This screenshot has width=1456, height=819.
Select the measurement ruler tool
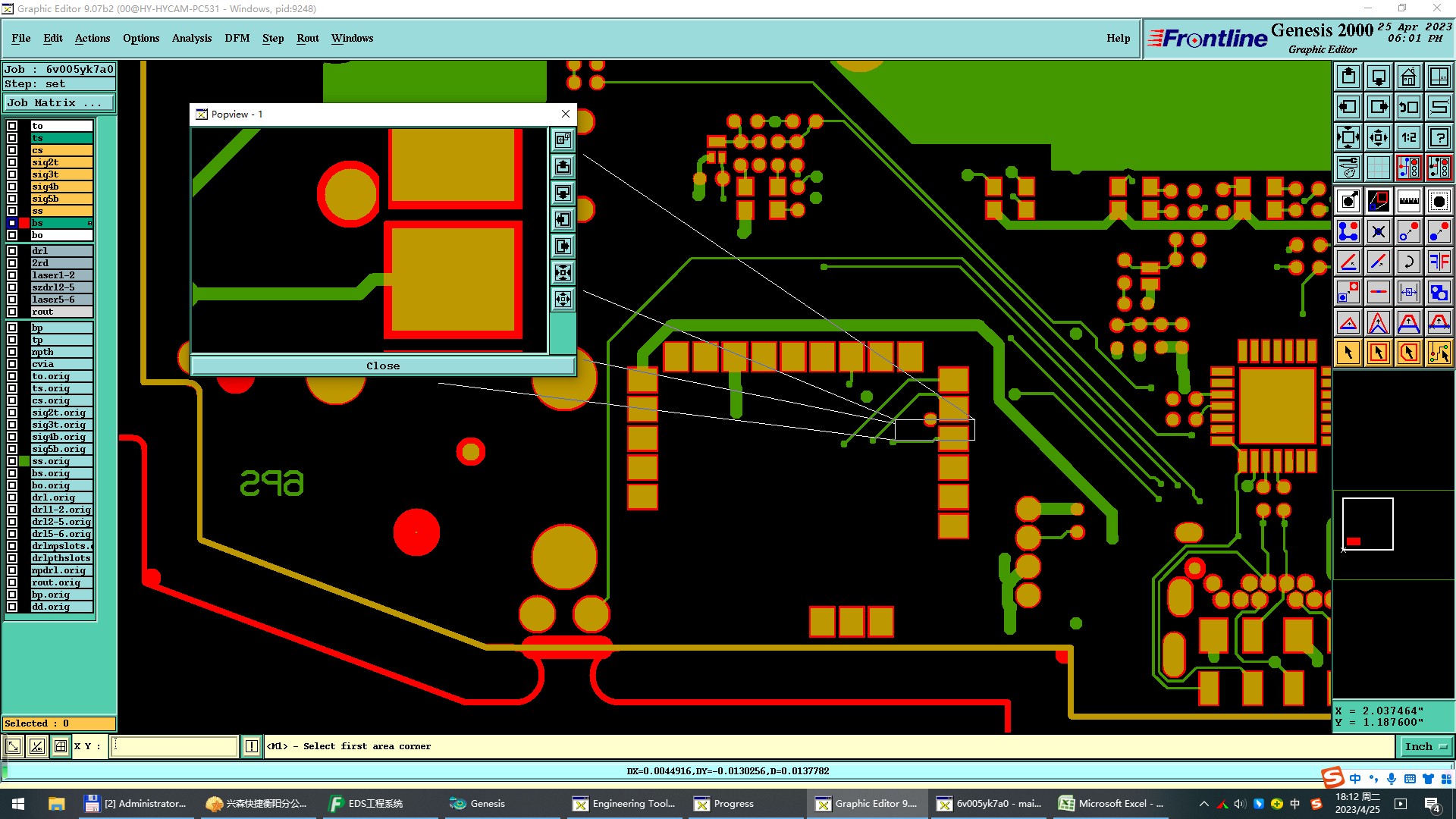point(1408,201)
